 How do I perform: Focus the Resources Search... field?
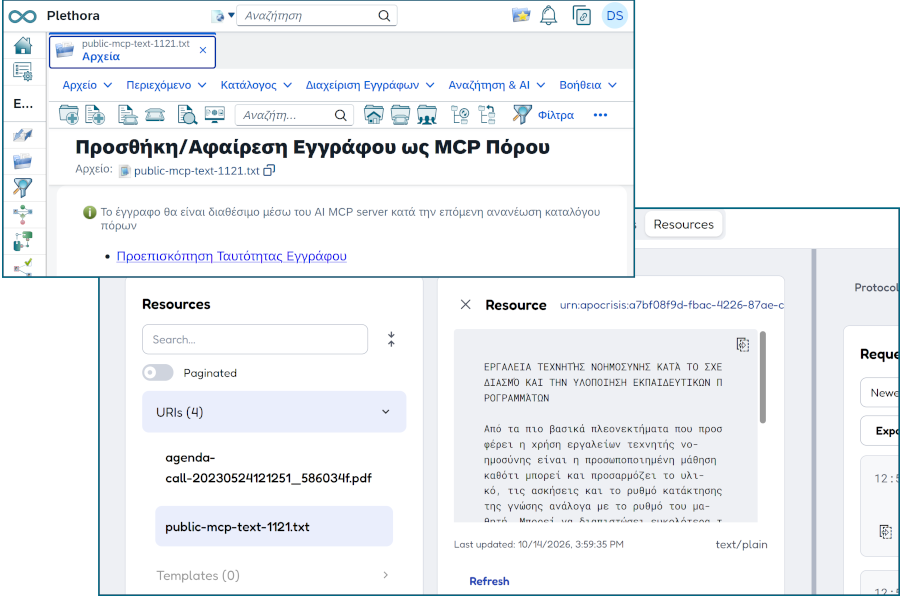255,339
